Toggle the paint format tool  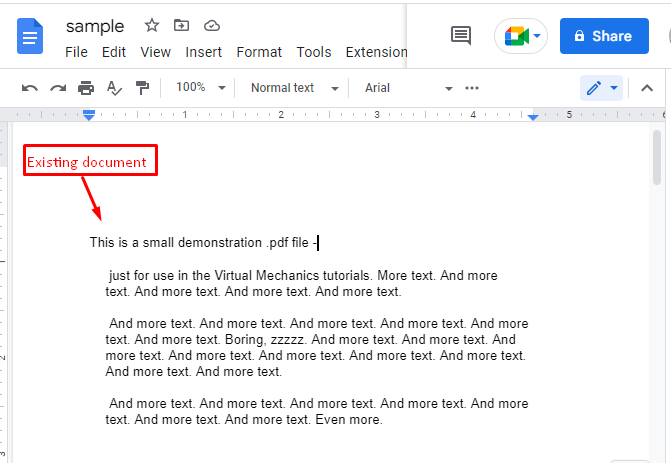point(142,88)
